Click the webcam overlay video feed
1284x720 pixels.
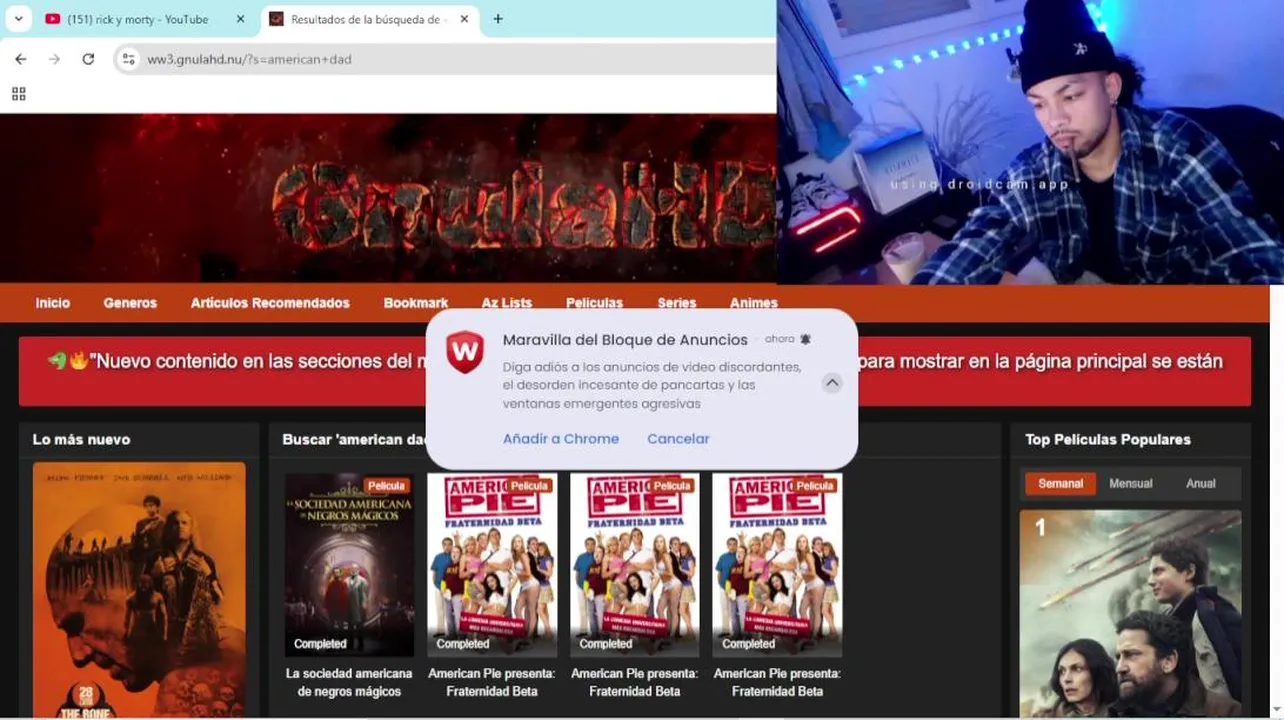[1030, 142]
